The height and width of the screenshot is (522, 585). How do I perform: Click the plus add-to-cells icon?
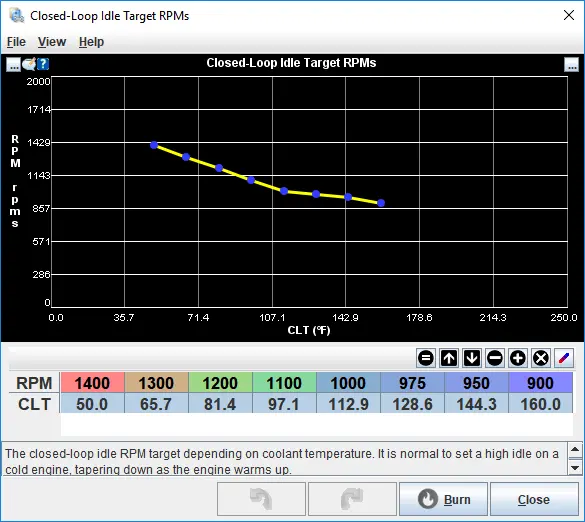tap(518, 358)
